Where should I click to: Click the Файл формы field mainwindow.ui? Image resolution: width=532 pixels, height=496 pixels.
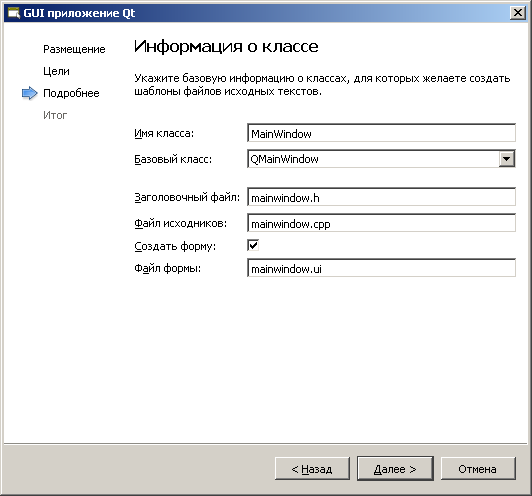[x=381, y=268]
